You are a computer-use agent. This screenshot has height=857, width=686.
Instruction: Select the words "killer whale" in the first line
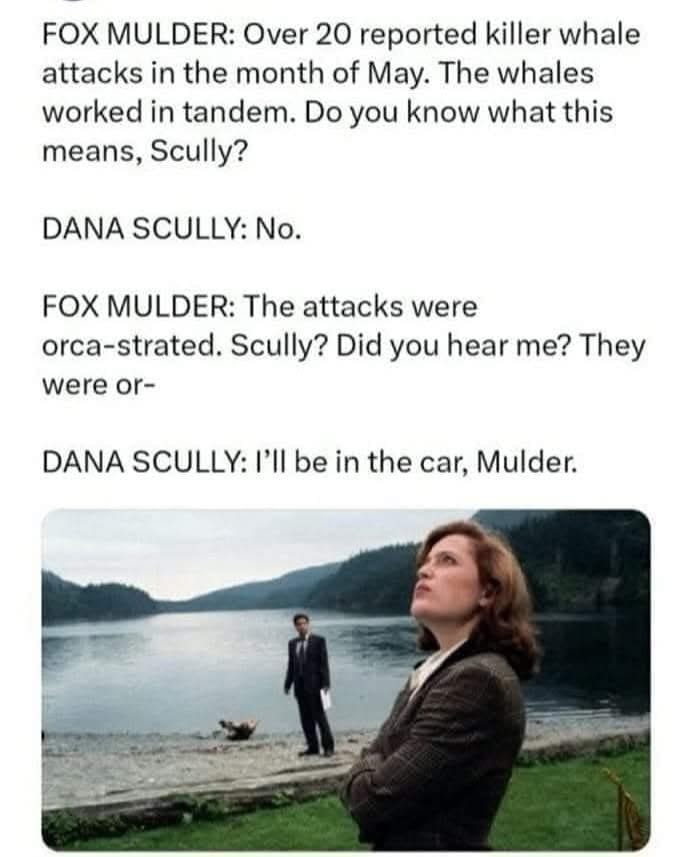562,35
